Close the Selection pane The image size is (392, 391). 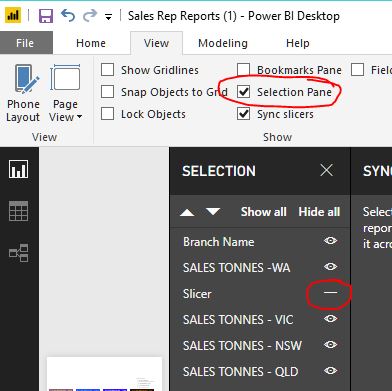coord(326,170)
